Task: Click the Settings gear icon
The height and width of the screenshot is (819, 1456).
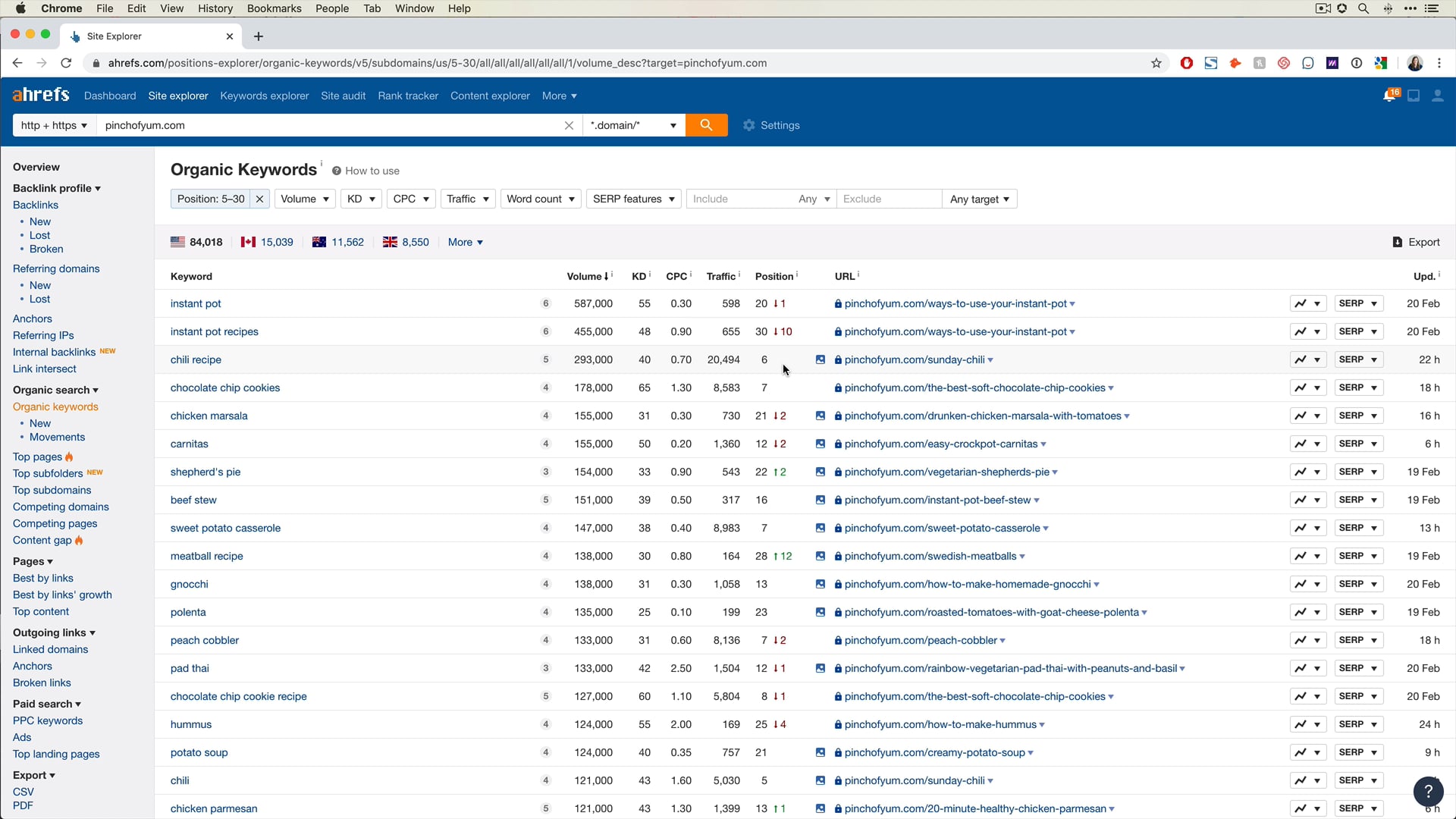Action: coord(749,125)
